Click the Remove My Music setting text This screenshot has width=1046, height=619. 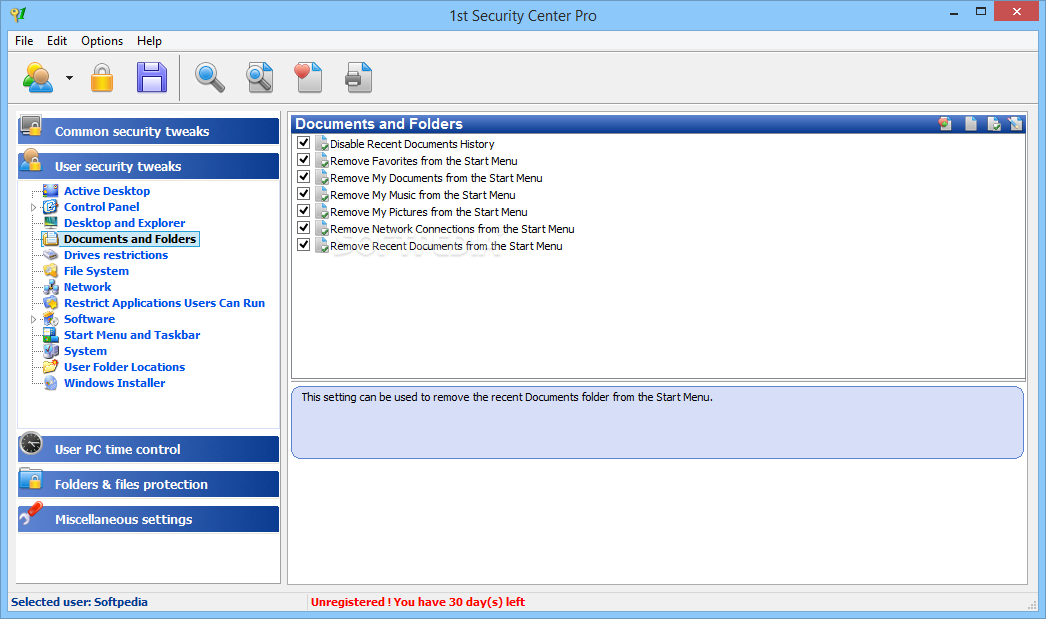[x=423, y=195]
